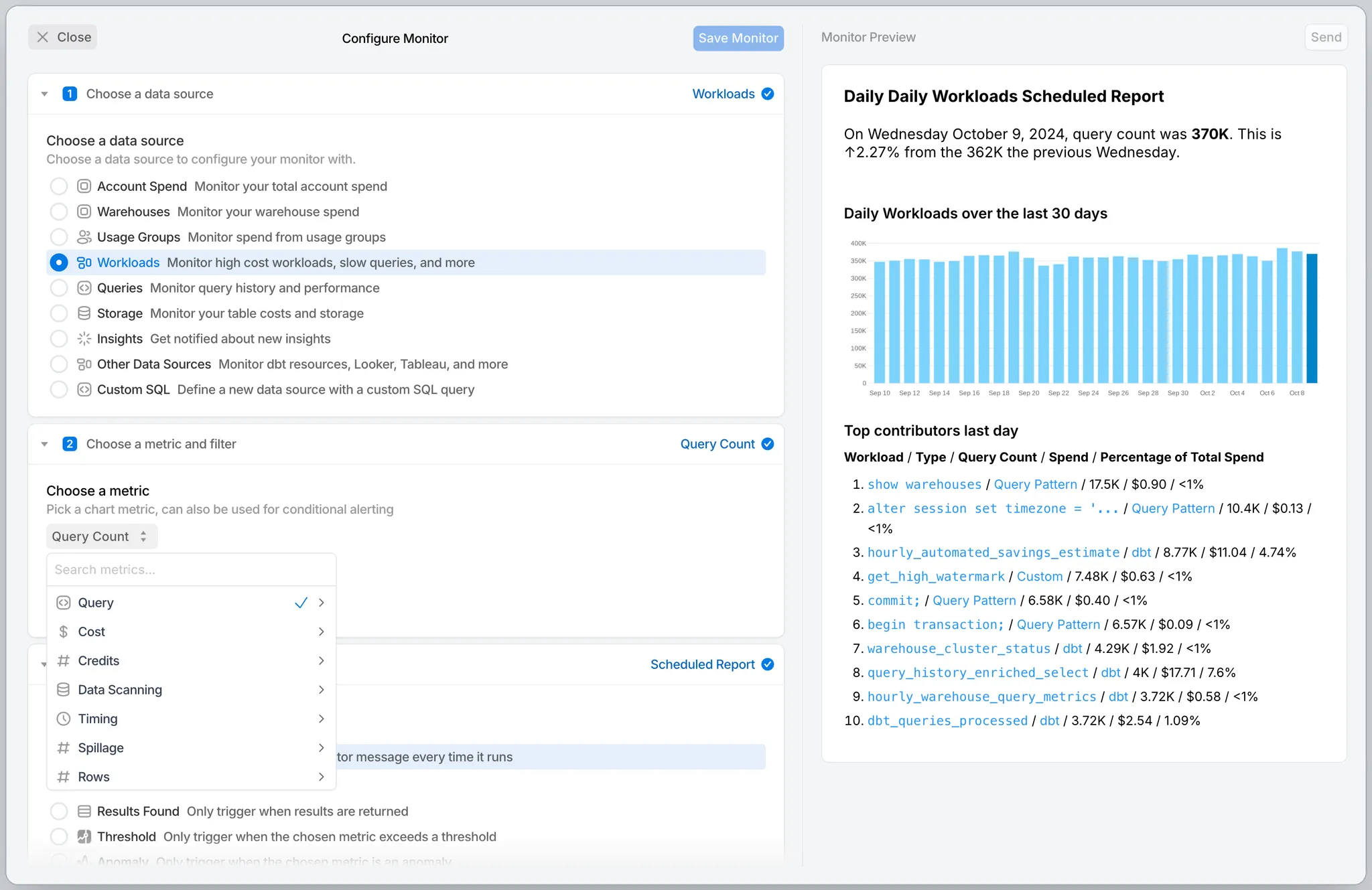
Task: Close the Configure Monitor dialog
Action: coord(63,38)
